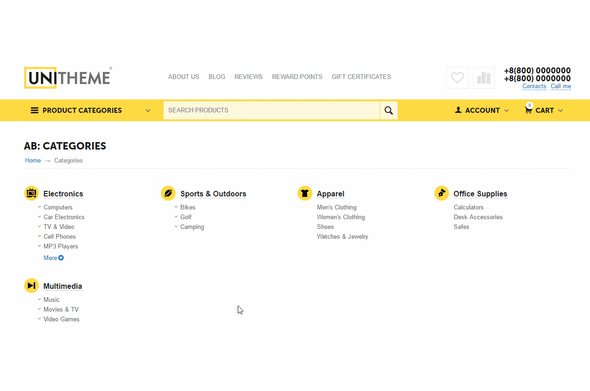Expand the chevron beside Camping

click(176, 227)
